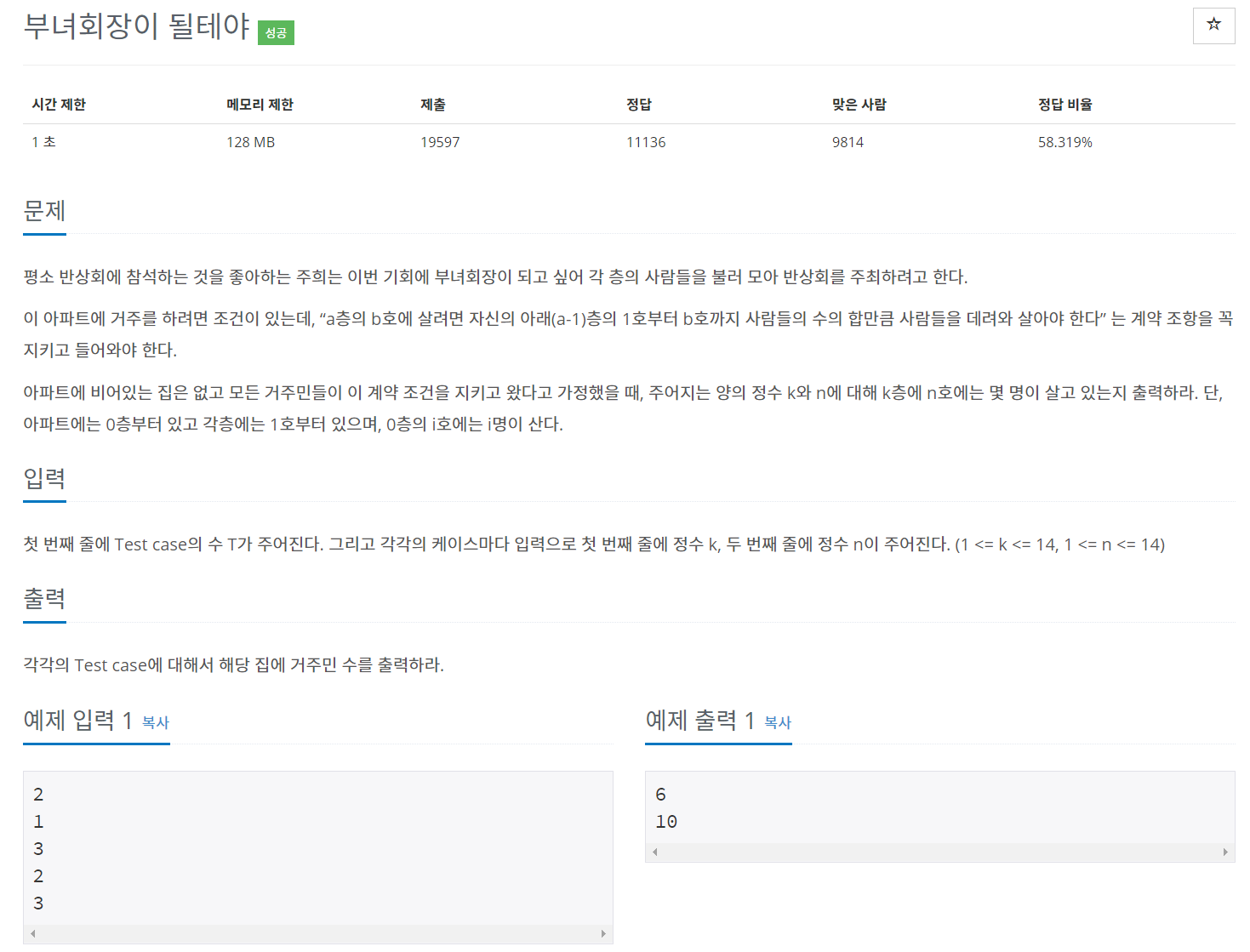Click the 입력 section heading
The image size is (1250, 952).
(x=44, y=478)
